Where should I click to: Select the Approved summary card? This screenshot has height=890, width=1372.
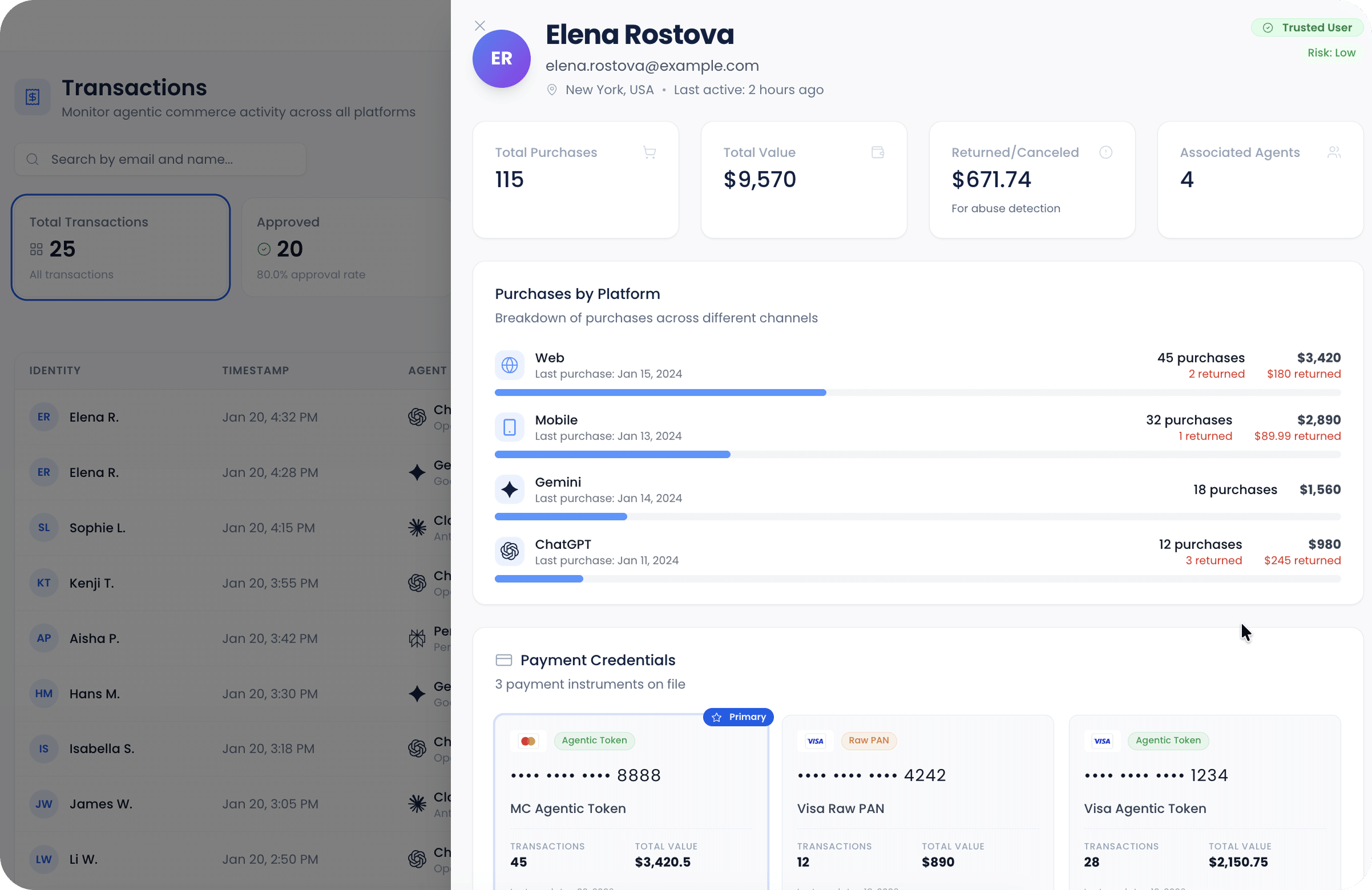pos(346,247)
